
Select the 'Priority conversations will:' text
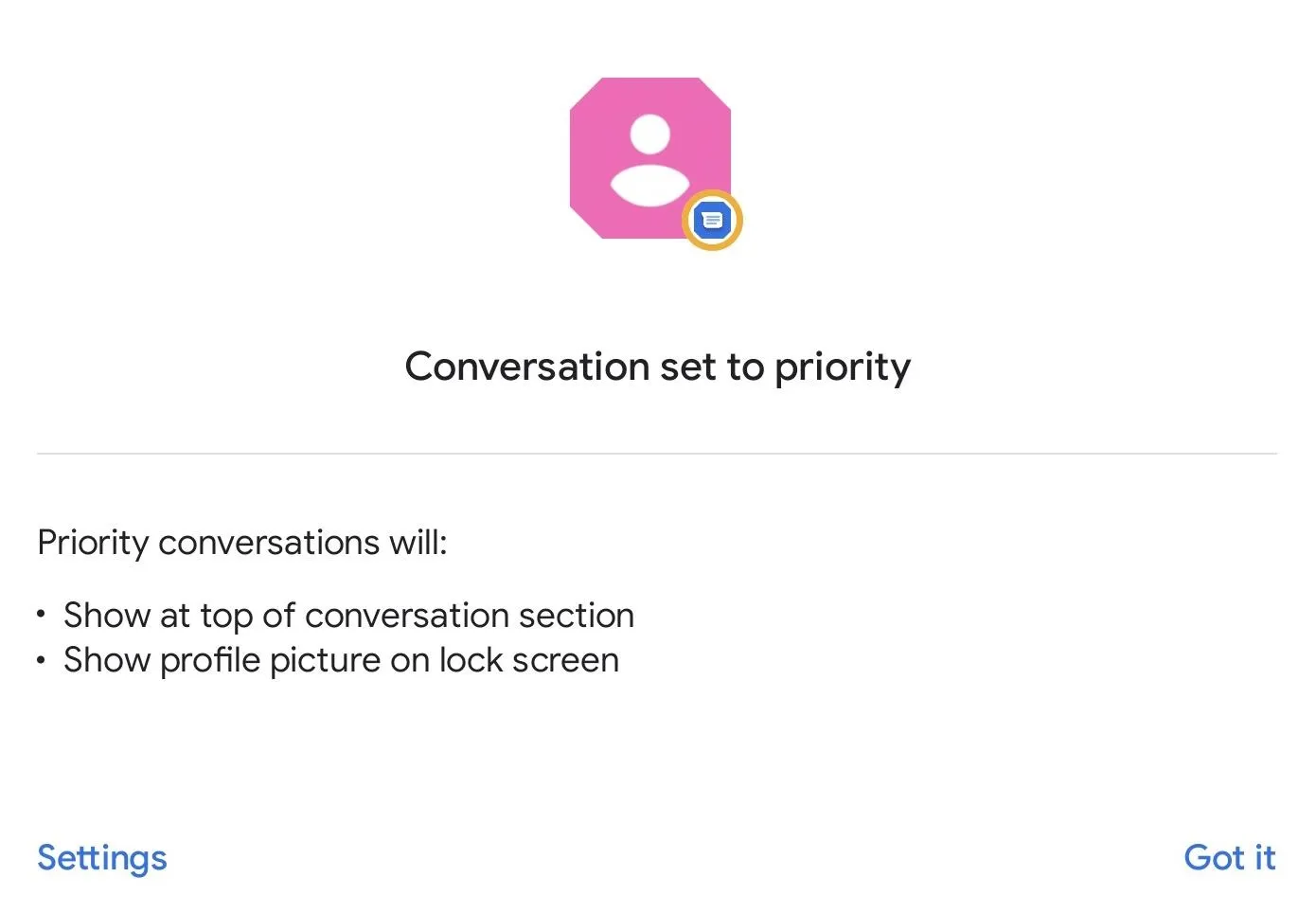242,543
